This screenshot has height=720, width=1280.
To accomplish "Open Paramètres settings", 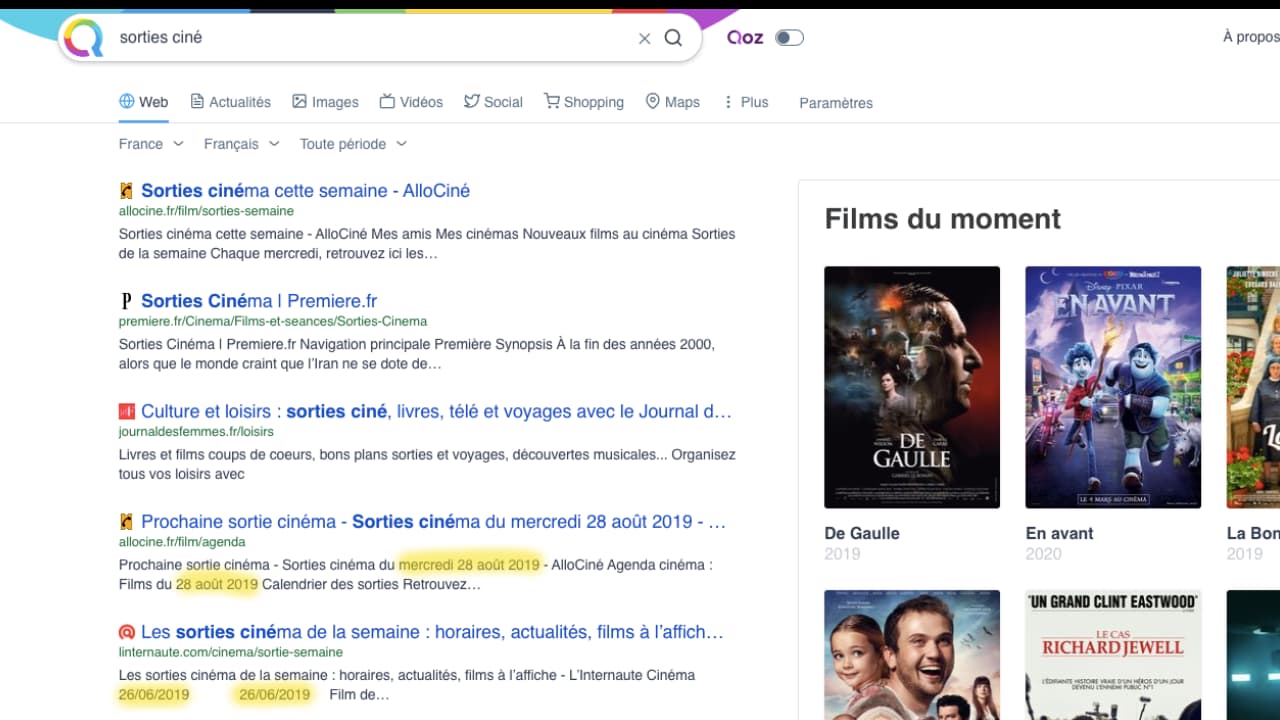I will pos(836,103).
